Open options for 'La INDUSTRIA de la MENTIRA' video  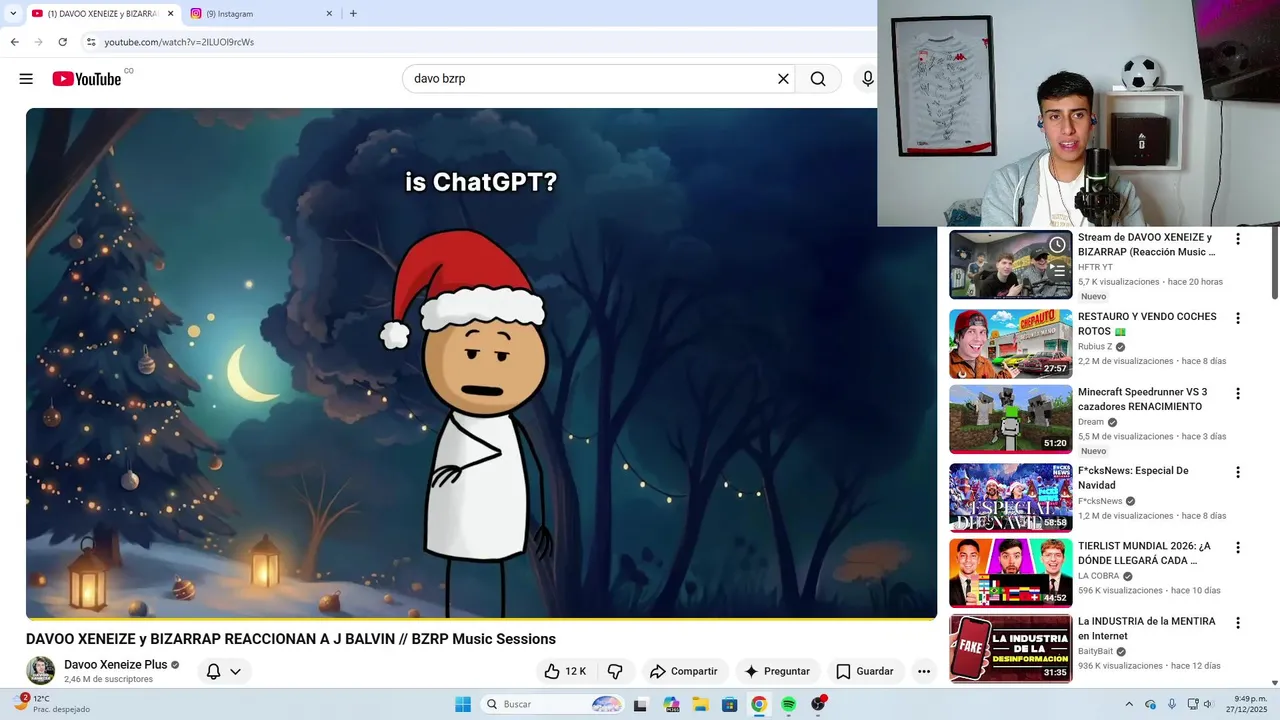1238,623
